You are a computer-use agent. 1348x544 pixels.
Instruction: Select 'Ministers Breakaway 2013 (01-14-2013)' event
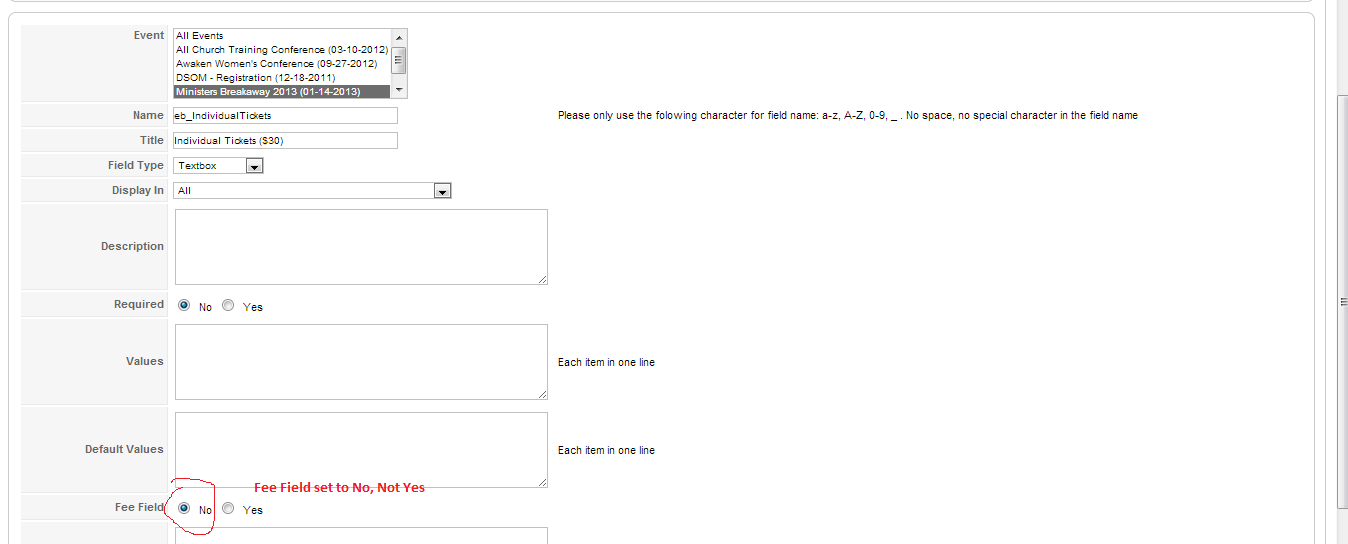pyautogui.click(x=283, y=92)
